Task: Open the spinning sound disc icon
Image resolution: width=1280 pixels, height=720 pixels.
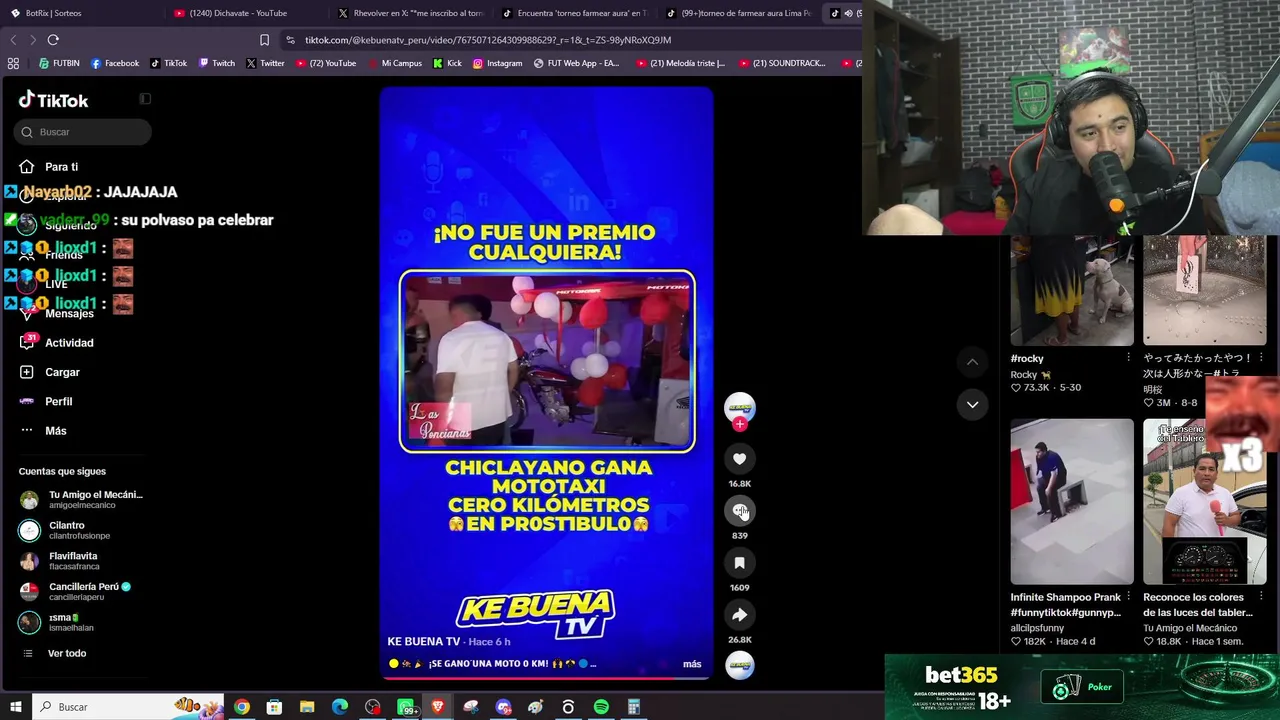Action: coord(739,665)
